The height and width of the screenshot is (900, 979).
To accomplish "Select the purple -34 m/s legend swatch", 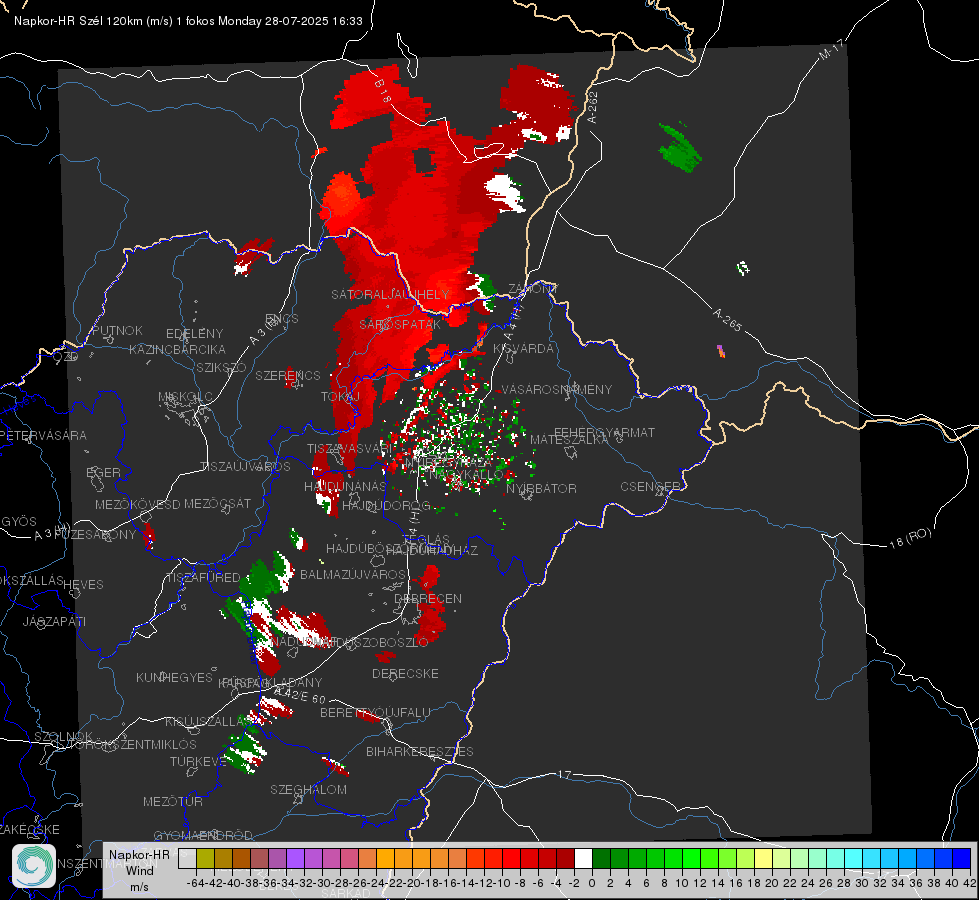I will (x=295, y=858).
